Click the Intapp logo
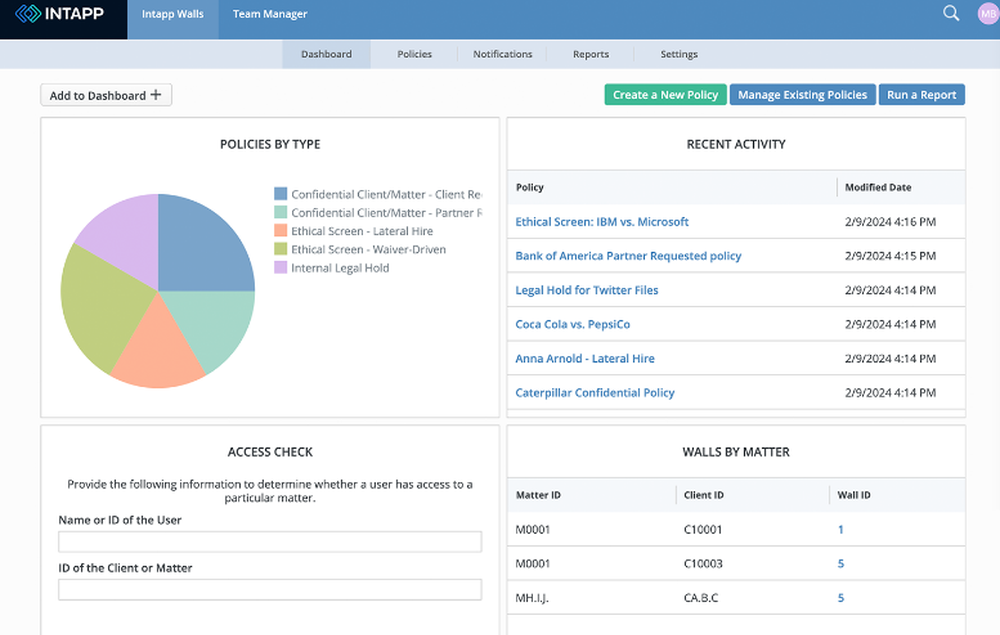This screenshot has height=635, width=1000. [59, 13]
